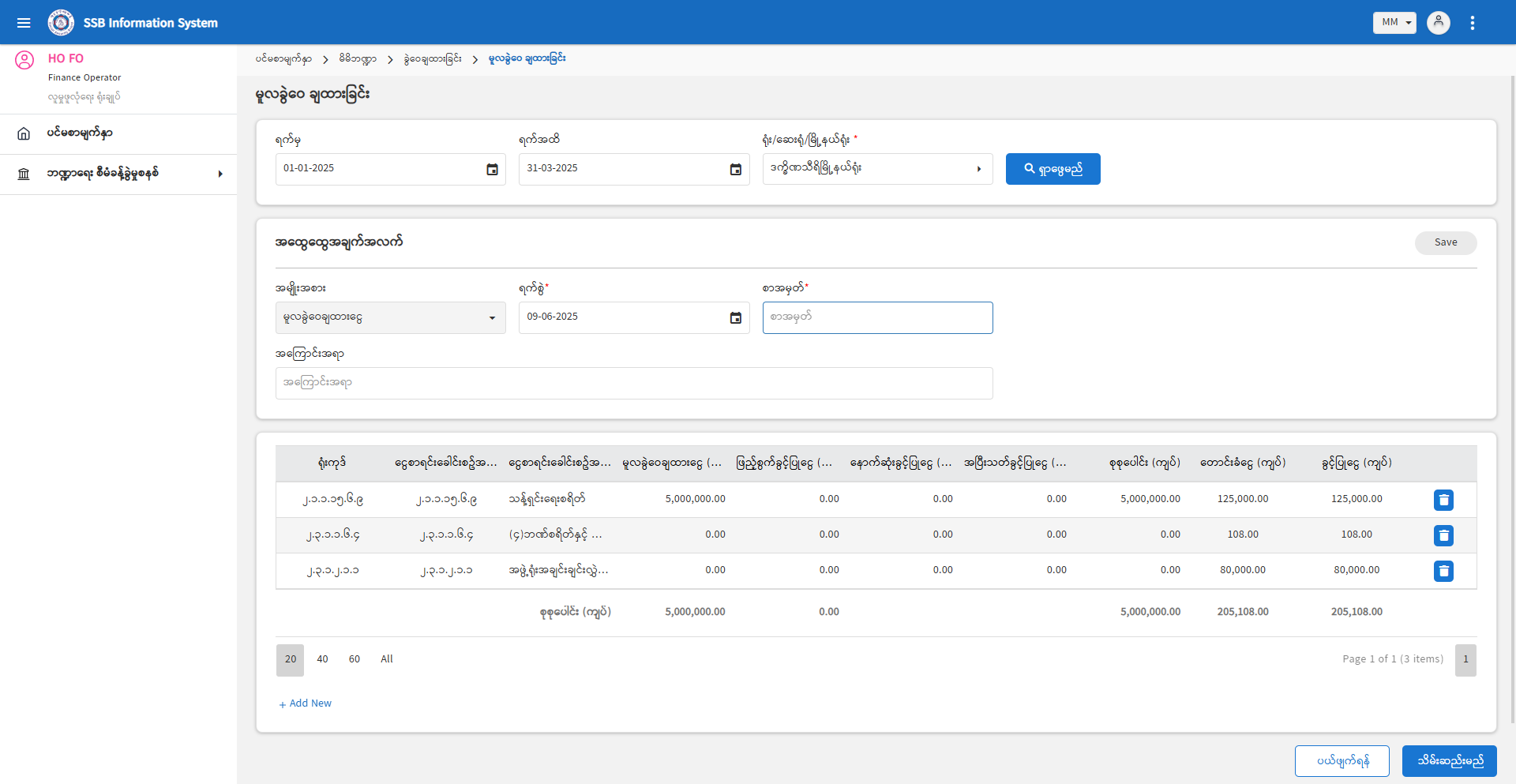Delete the row with 108.00 amount

coord(1443,535)
